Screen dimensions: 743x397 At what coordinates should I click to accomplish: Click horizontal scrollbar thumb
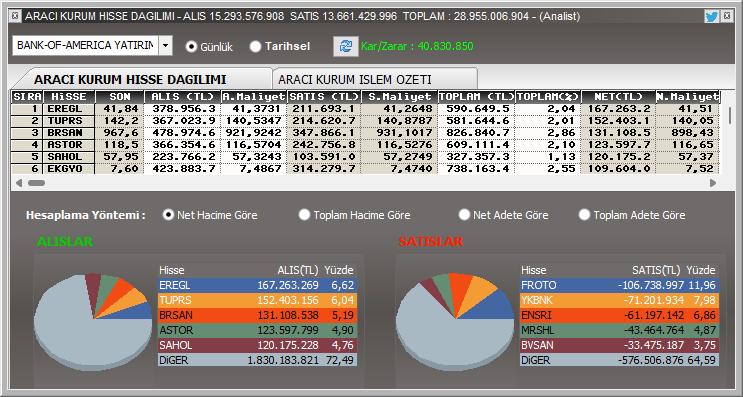click(x=36, y=183)
